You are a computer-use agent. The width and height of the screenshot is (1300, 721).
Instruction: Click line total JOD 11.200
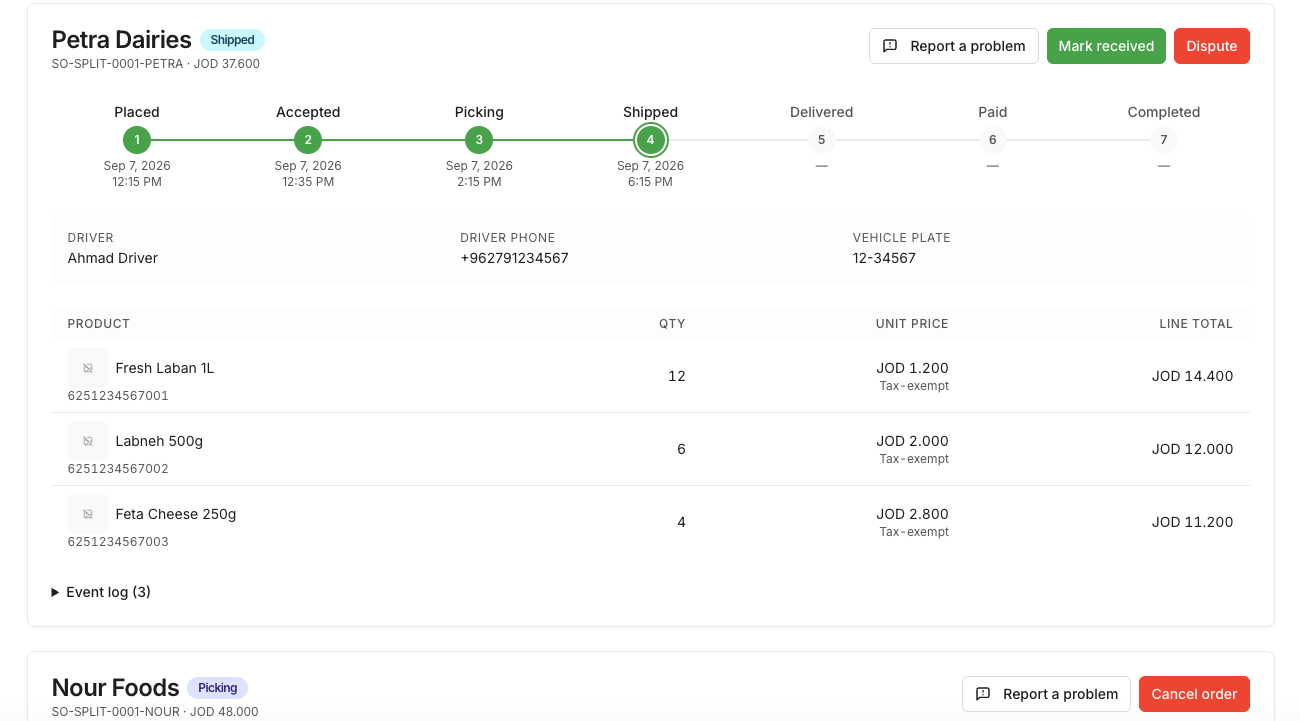1192,522
